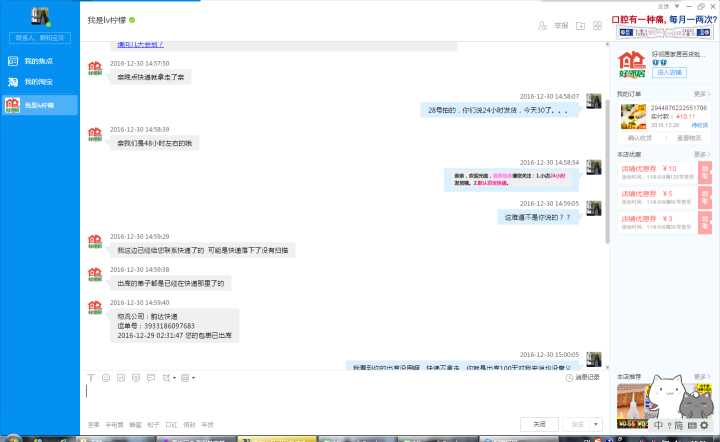This screenshot has height=442, width=720.
Task: Select the 我是lv柠檬 conversation in sidebar
Action: 40,105
